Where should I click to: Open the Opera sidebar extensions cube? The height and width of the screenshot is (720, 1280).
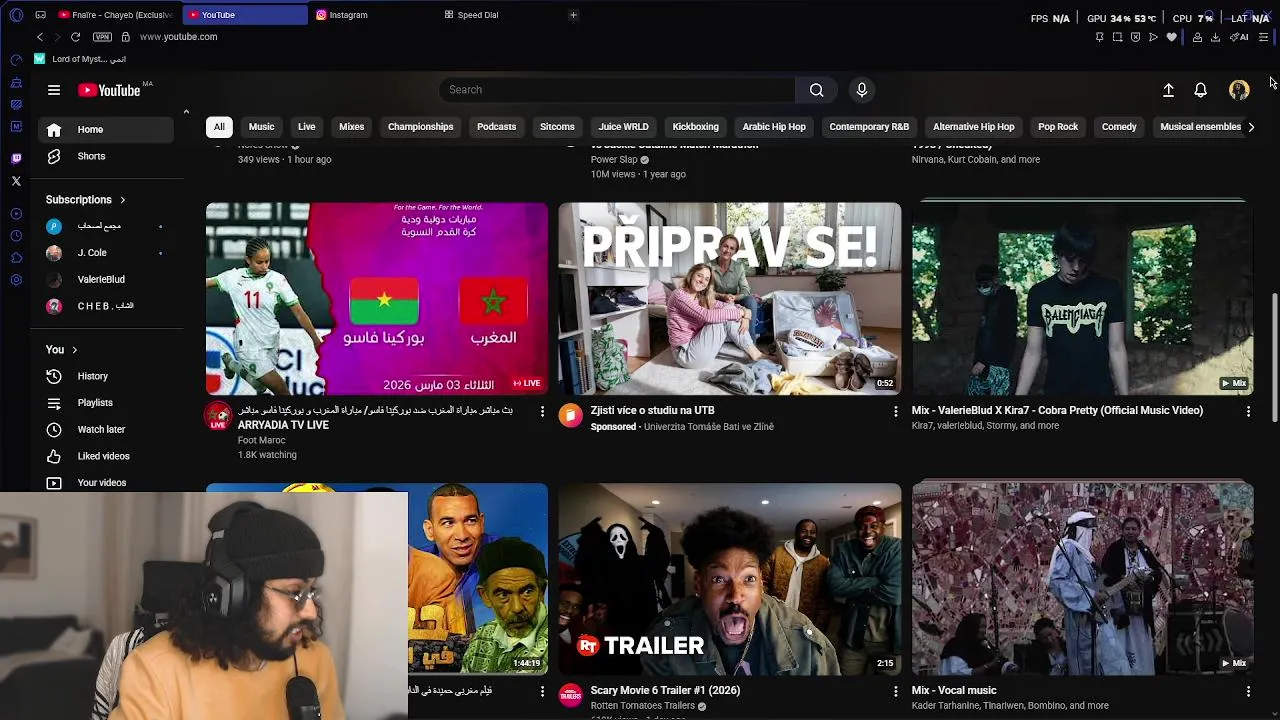click(16, 258)
